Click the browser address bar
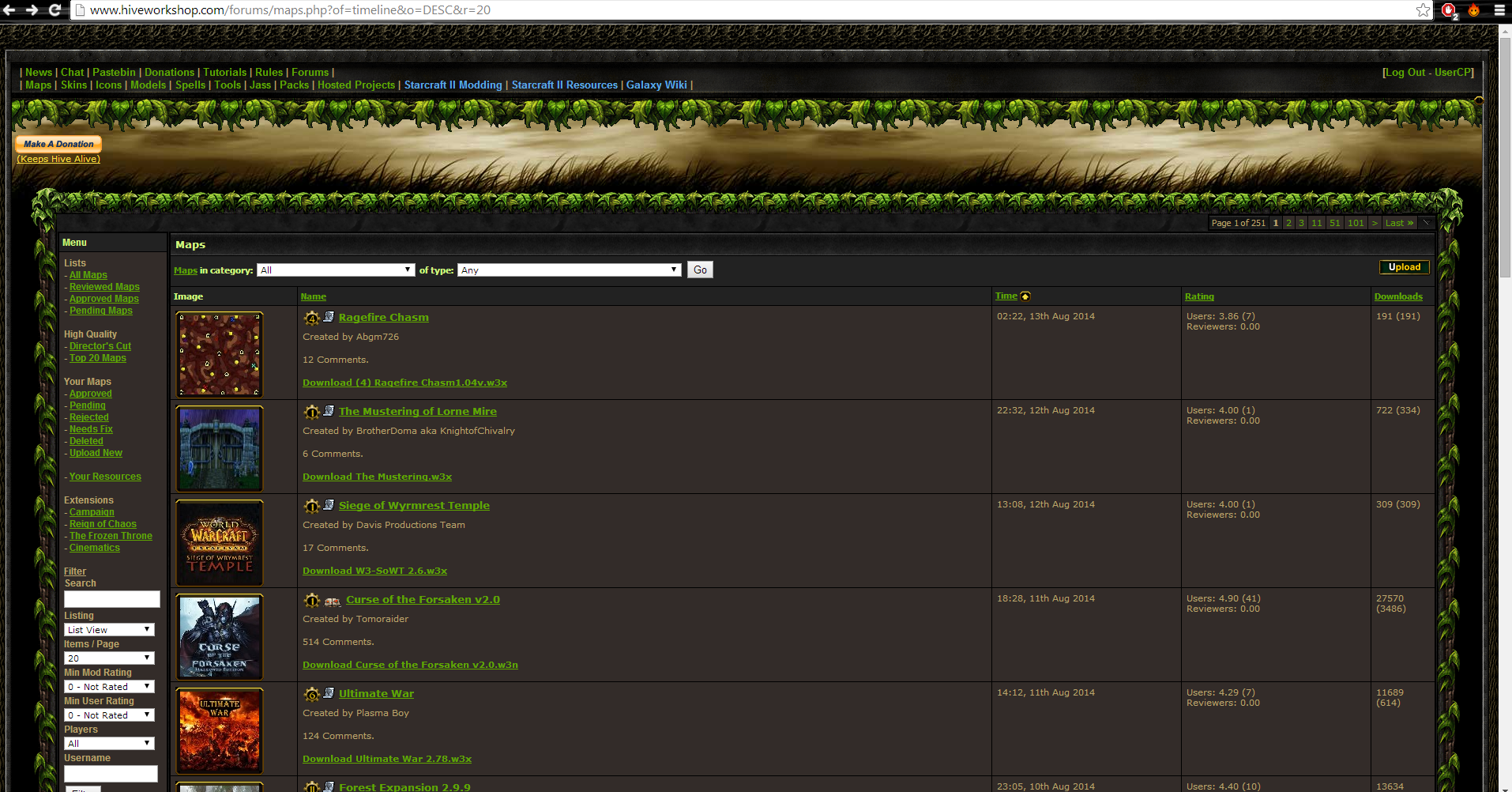This screenshot has height=792, width=1512. [743, 9]
